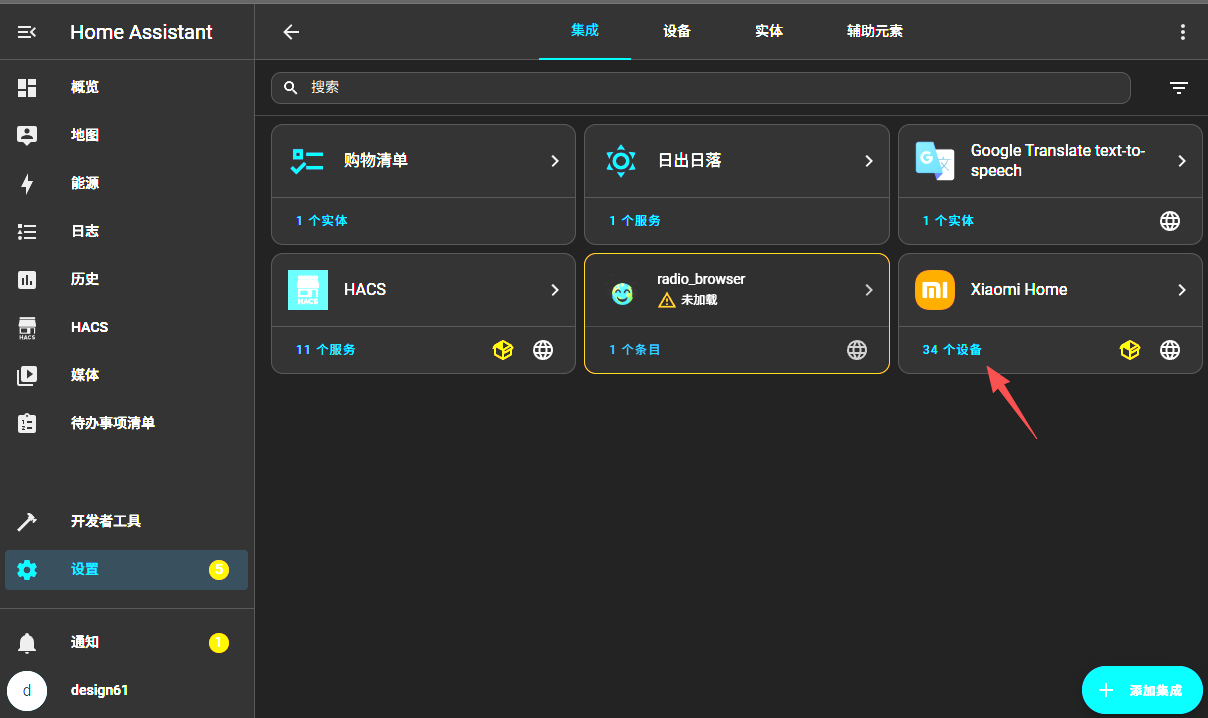
Task: Open the 能源 (Energy) panel
Action: tap(84, 183)
